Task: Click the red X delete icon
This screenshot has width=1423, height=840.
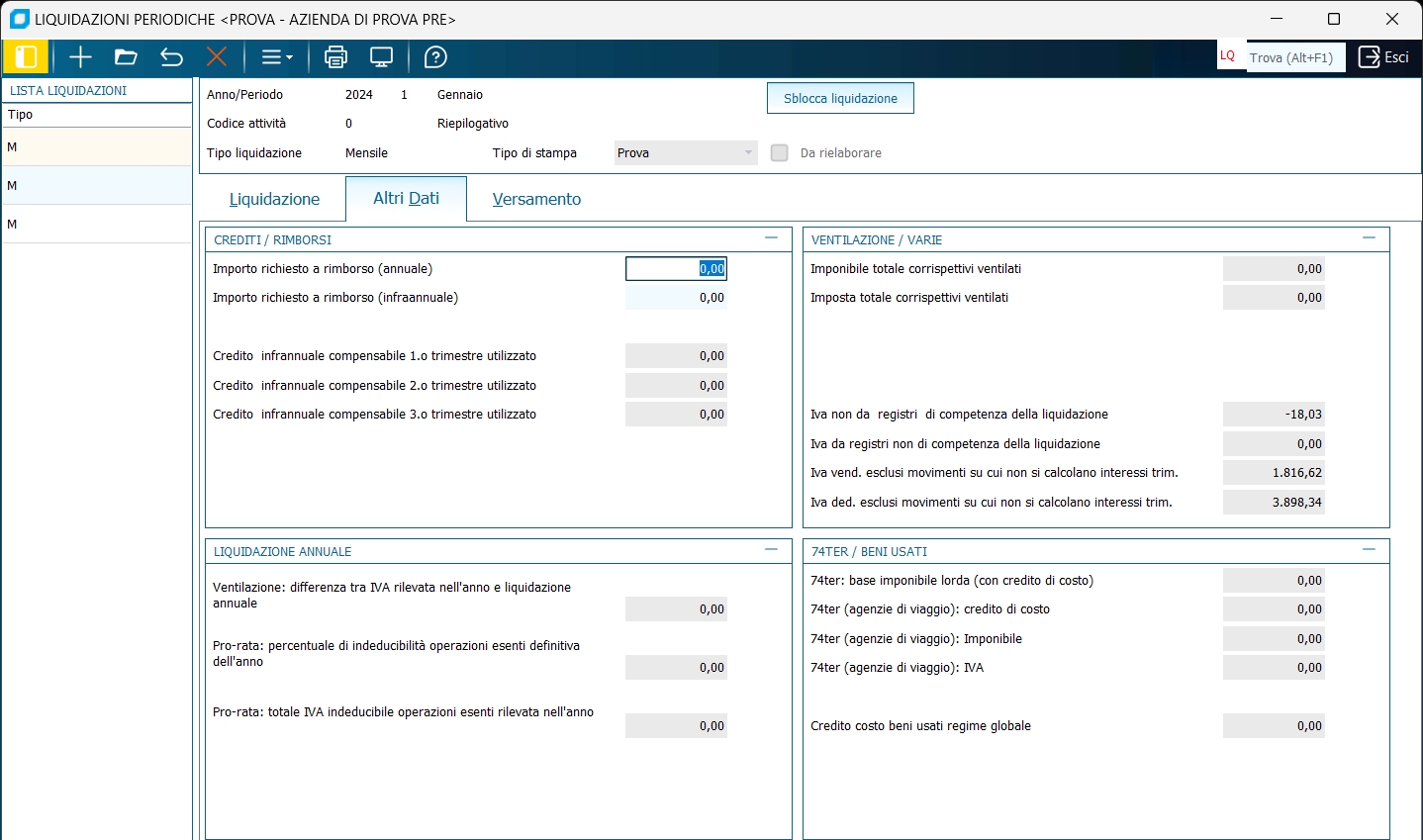Action: click(217, 57)
